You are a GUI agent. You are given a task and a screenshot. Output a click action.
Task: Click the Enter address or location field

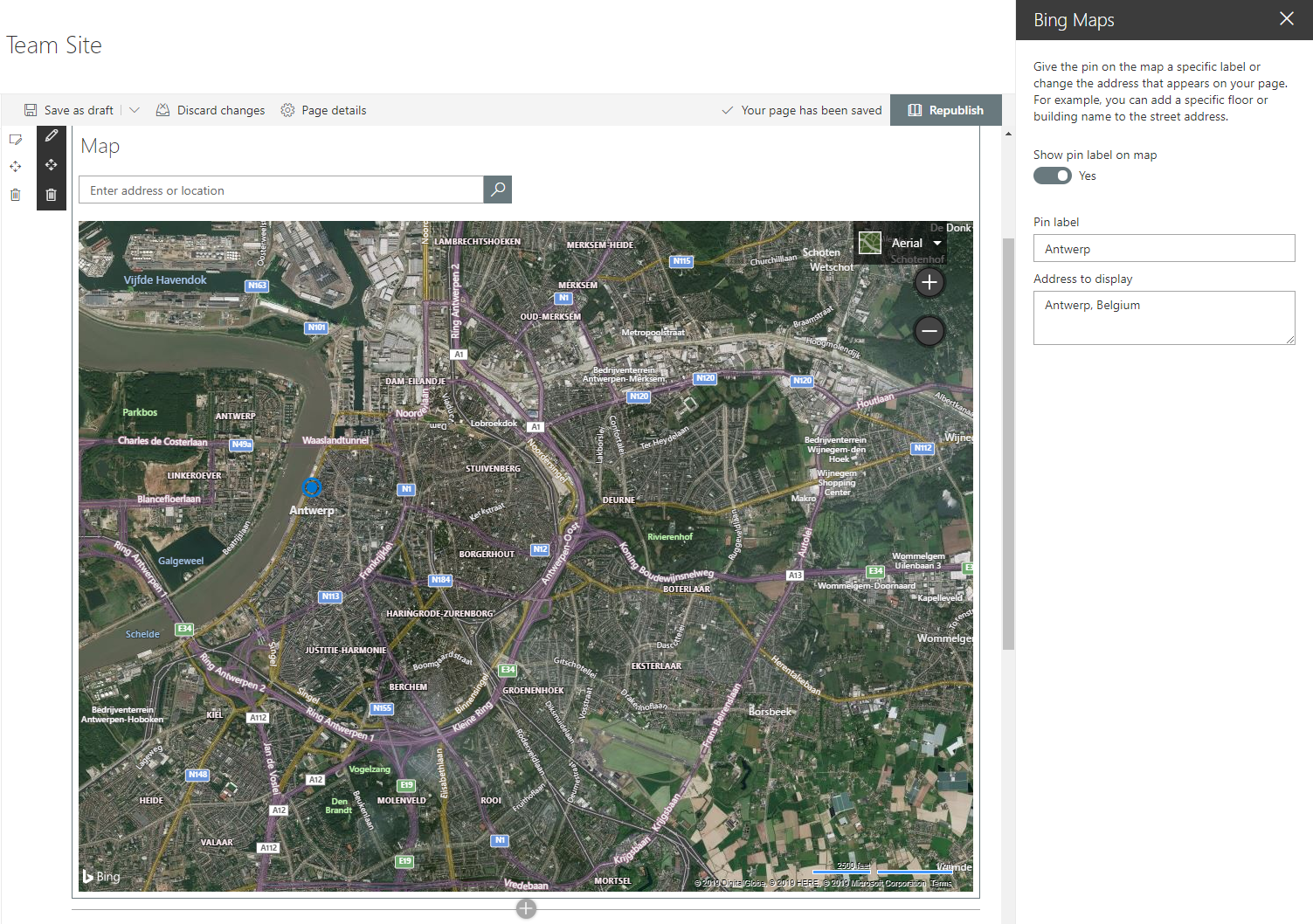pos(281,190)
